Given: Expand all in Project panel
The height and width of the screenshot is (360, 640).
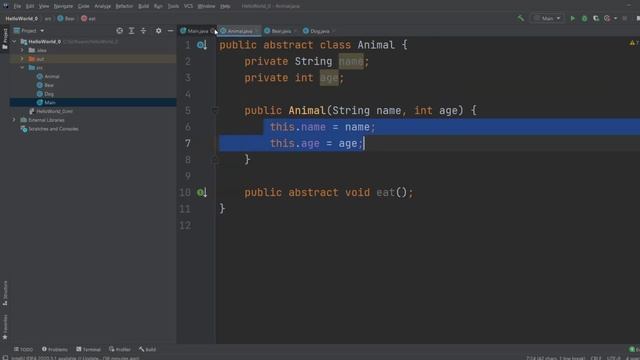Looking at the screenshot, I should (x=131, y=31).
